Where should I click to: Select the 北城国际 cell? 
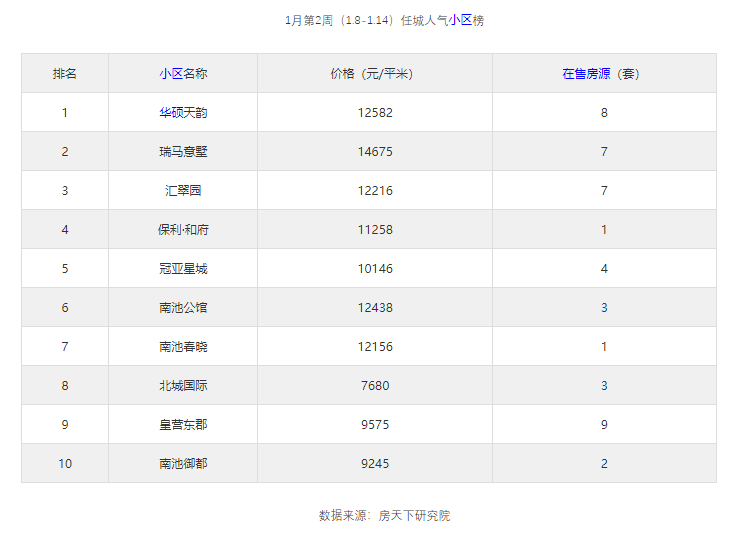(x=183, y=386)
